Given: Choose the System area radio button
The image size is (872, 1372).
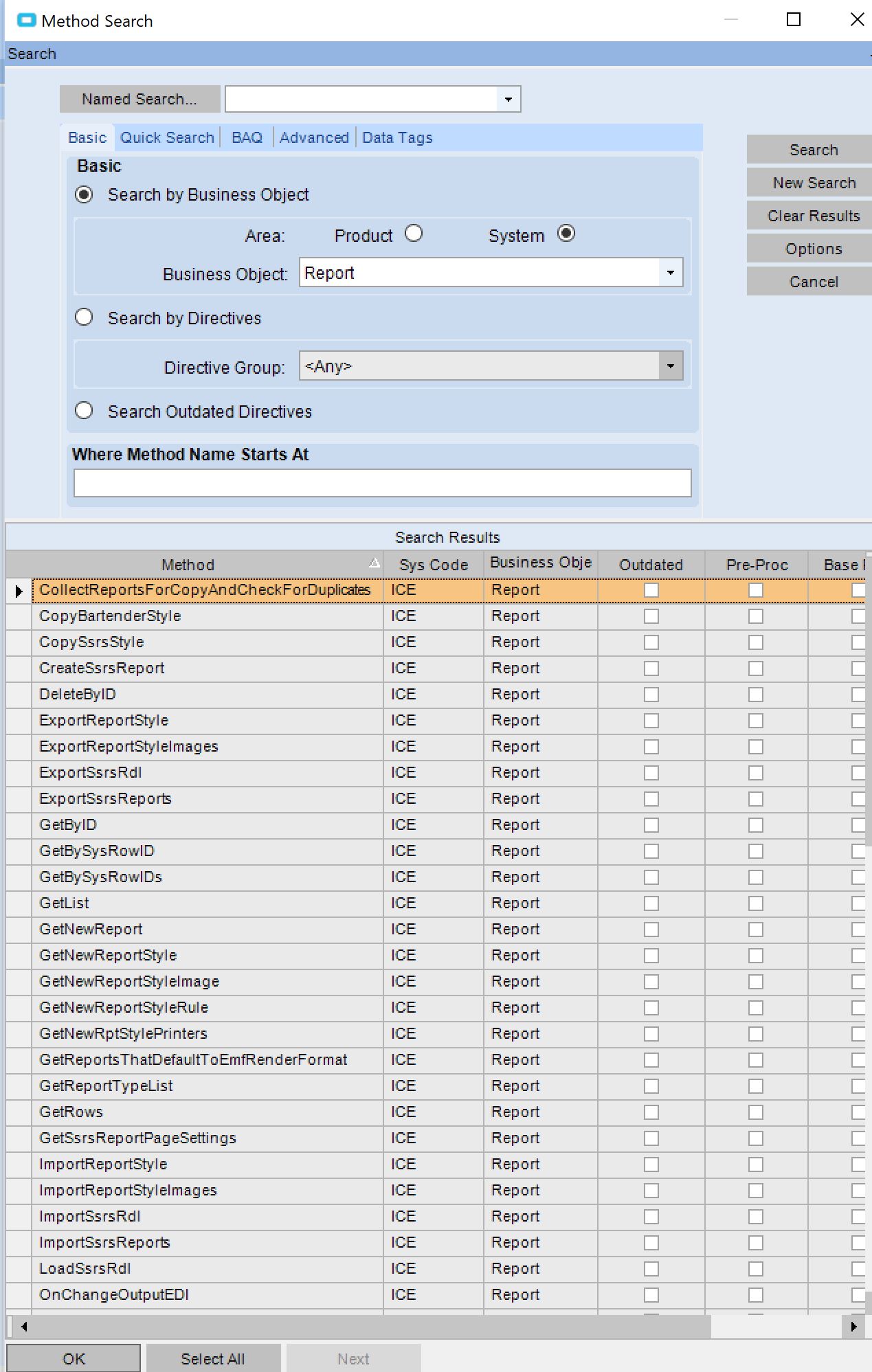Looking at the screenshot, I should (x=566, y=234).
